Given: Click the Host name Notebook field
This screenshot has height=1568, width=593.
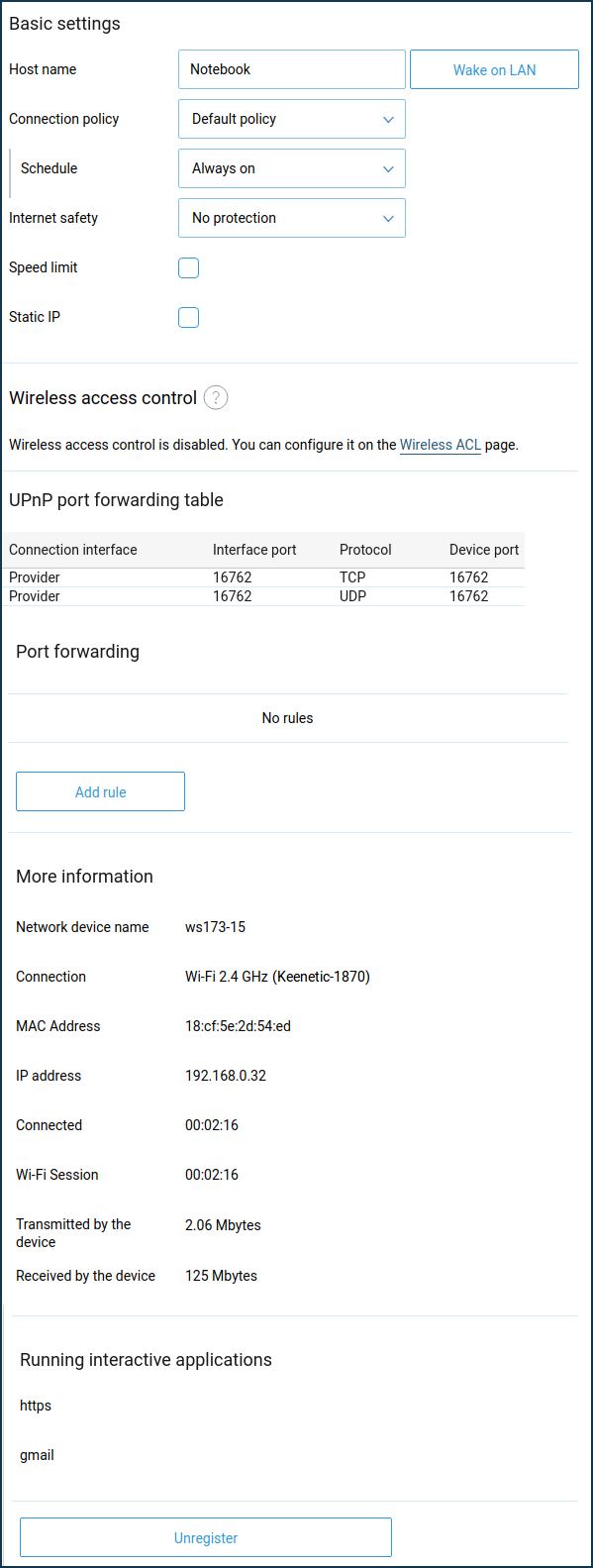Looking at the screenshot, I should pos(292,69).
